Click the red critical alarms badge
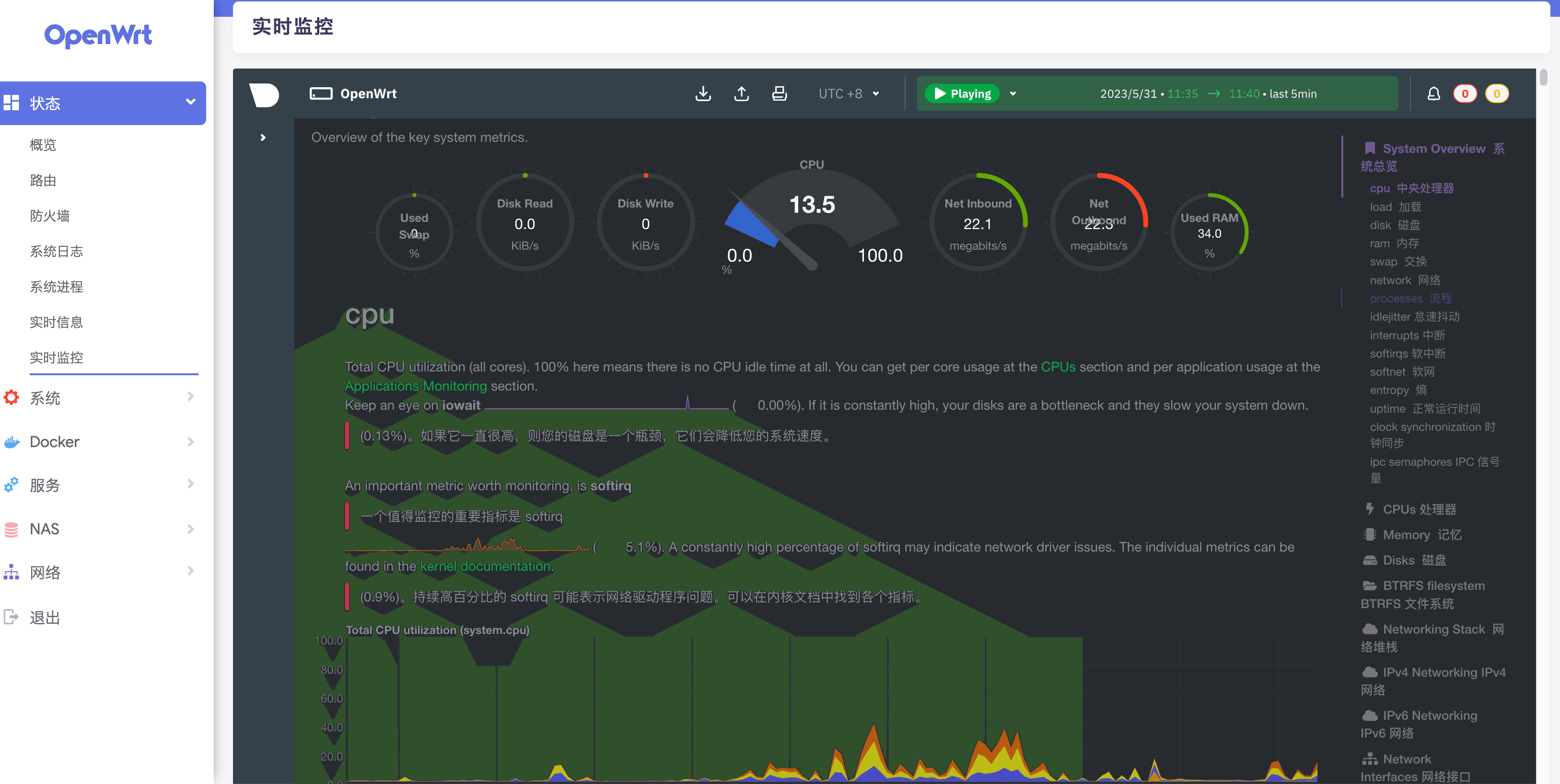 [x=1465, y=94]
